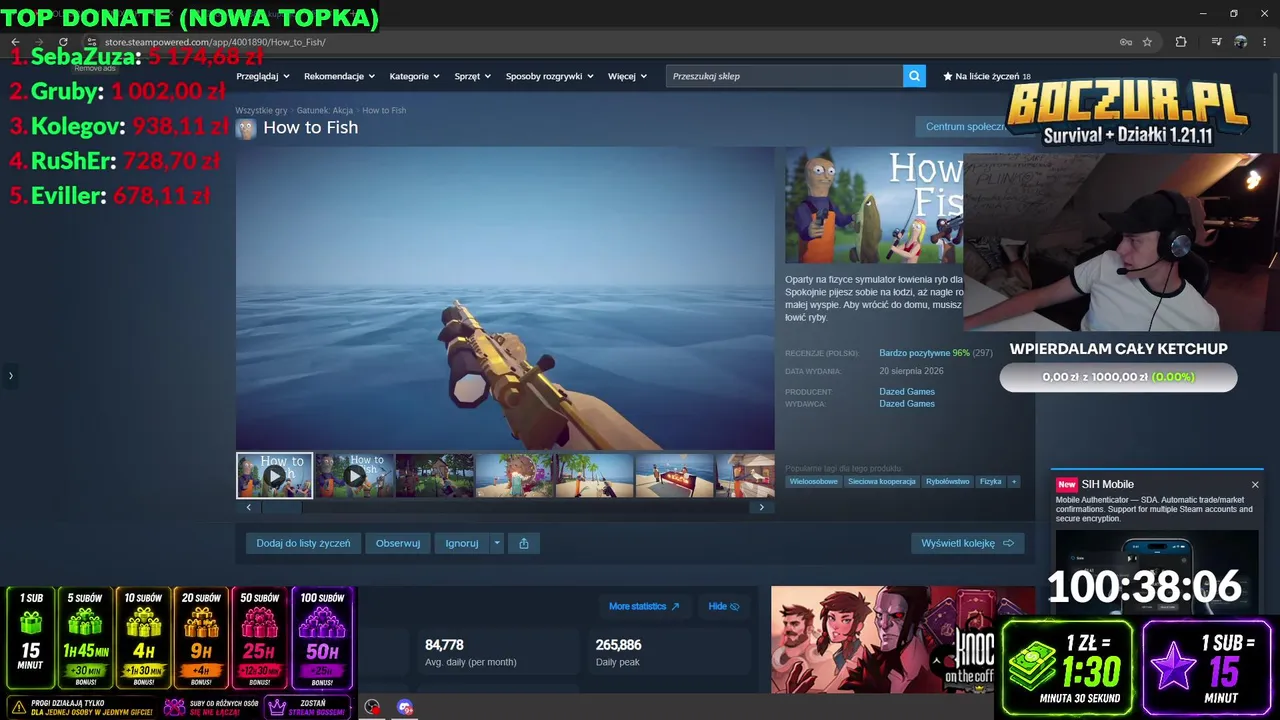The height and width of the screenshot is (720, 1280).
Task: Open the Więcej dropdown menu
Action: pyautogui.click(x=628, y=76)
